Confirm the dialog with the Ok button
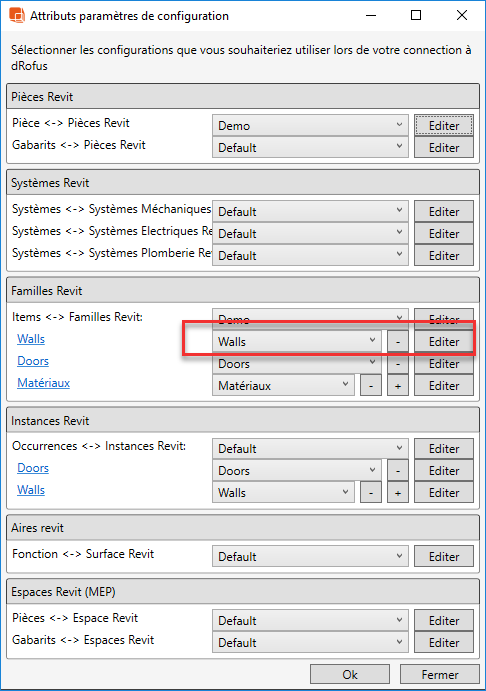This screenshot has width=486, height=691. [x=350, y=675]
